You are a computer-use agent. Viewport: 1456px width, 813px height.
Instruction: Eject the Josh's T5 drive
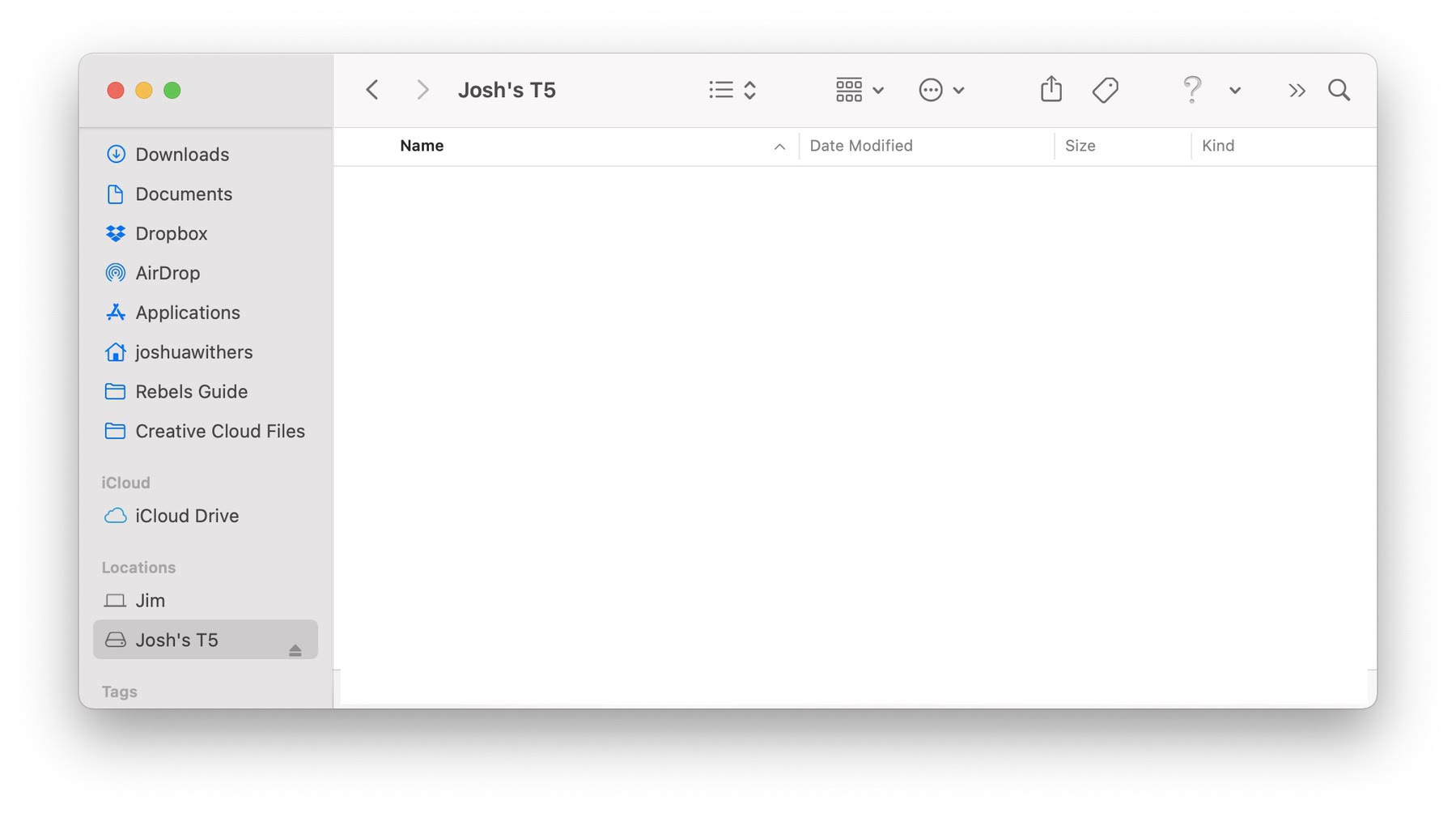tap(295, 650)
